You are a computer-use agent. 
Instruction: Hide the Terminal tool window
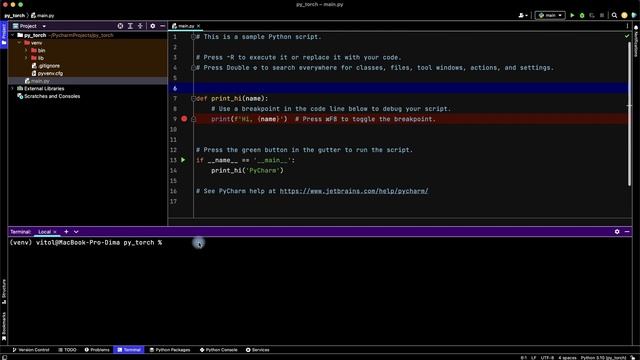627,231
